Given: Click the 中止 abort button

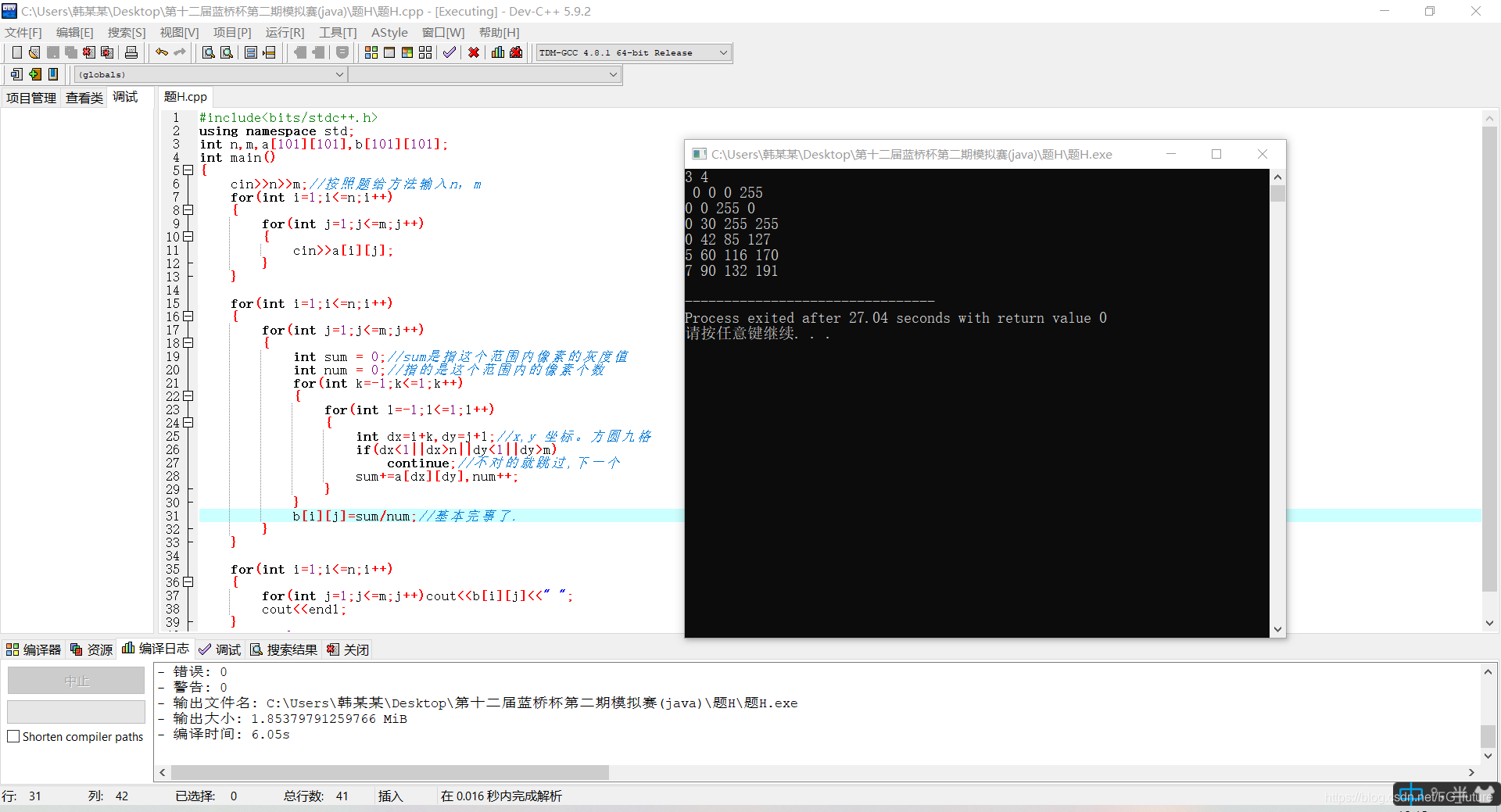Looking at the screenshot, I should pos(77,681).
